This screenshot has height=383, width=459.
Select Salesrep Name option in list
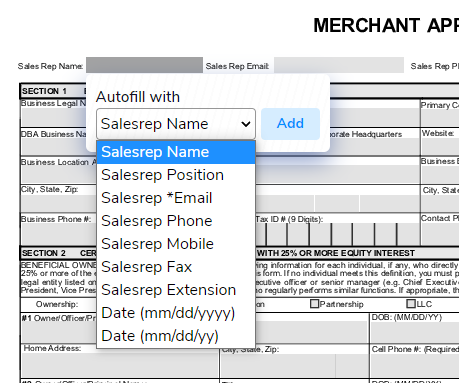176,152
